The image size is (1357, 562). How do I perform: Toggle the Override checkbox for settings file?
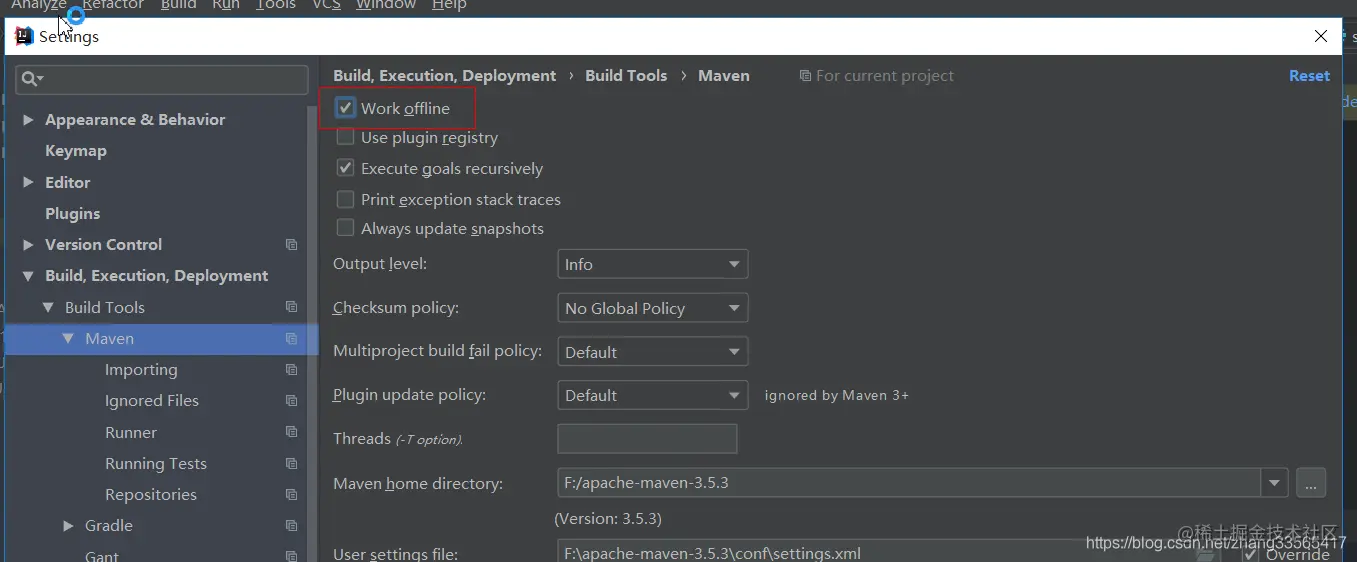coord(1250,553)
